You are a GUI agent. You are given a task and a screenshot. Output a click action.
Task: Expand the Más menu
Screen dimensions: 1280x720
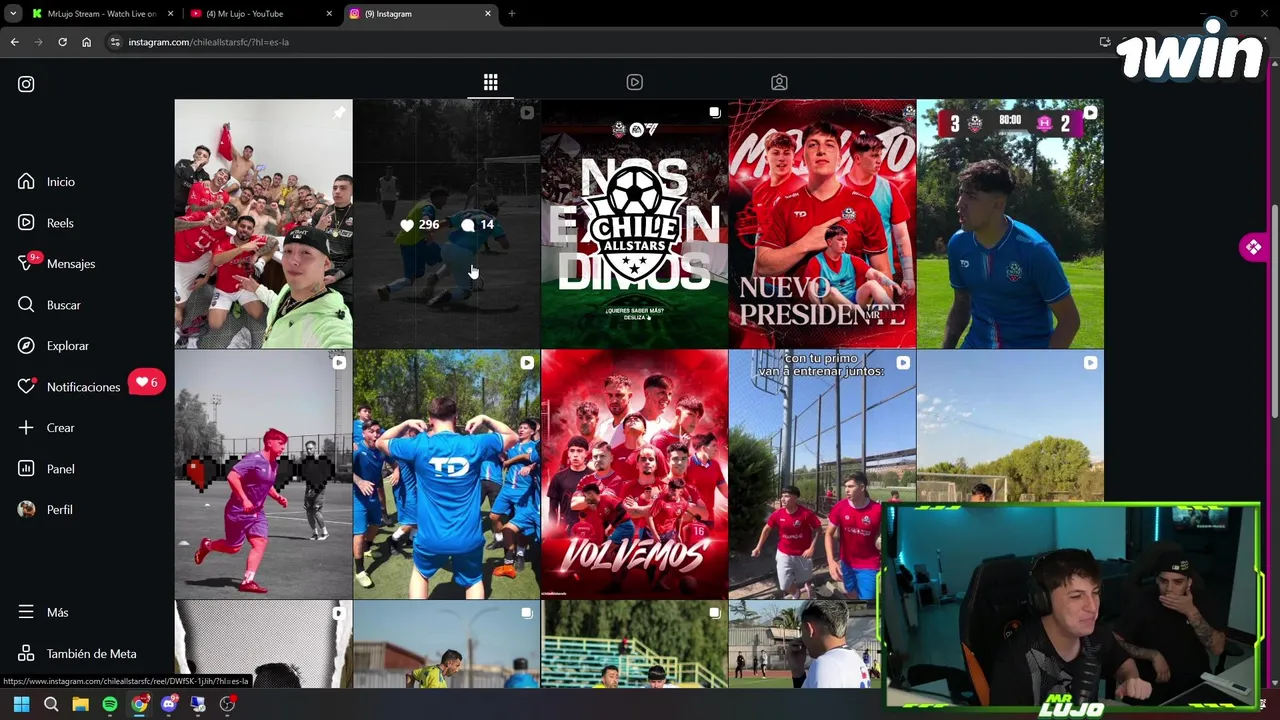pos(57,612)
